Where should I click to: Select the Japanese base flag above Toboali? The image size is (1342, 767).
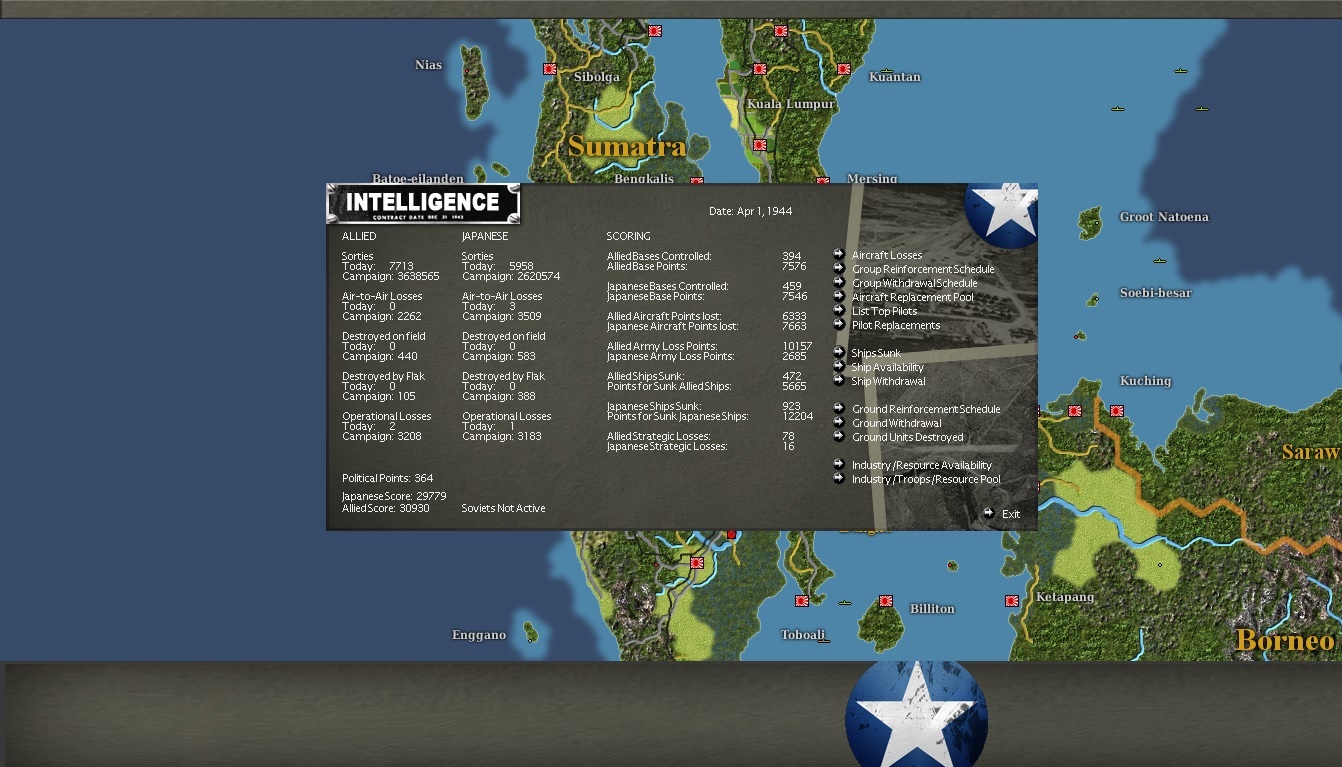coord(802,601)
